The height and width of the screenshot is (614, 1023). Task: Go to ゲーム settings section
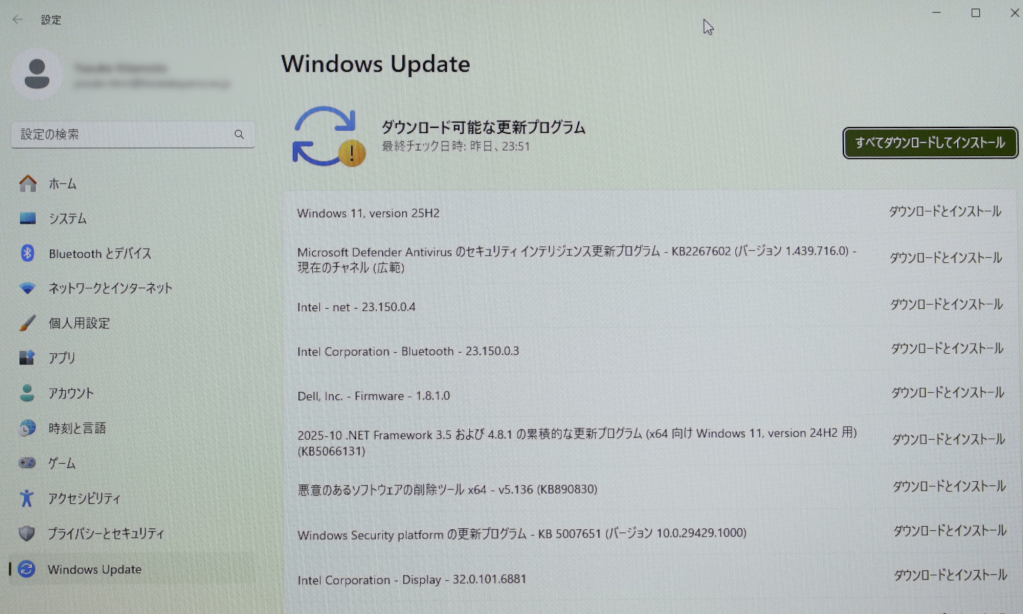tap(62, 464)
